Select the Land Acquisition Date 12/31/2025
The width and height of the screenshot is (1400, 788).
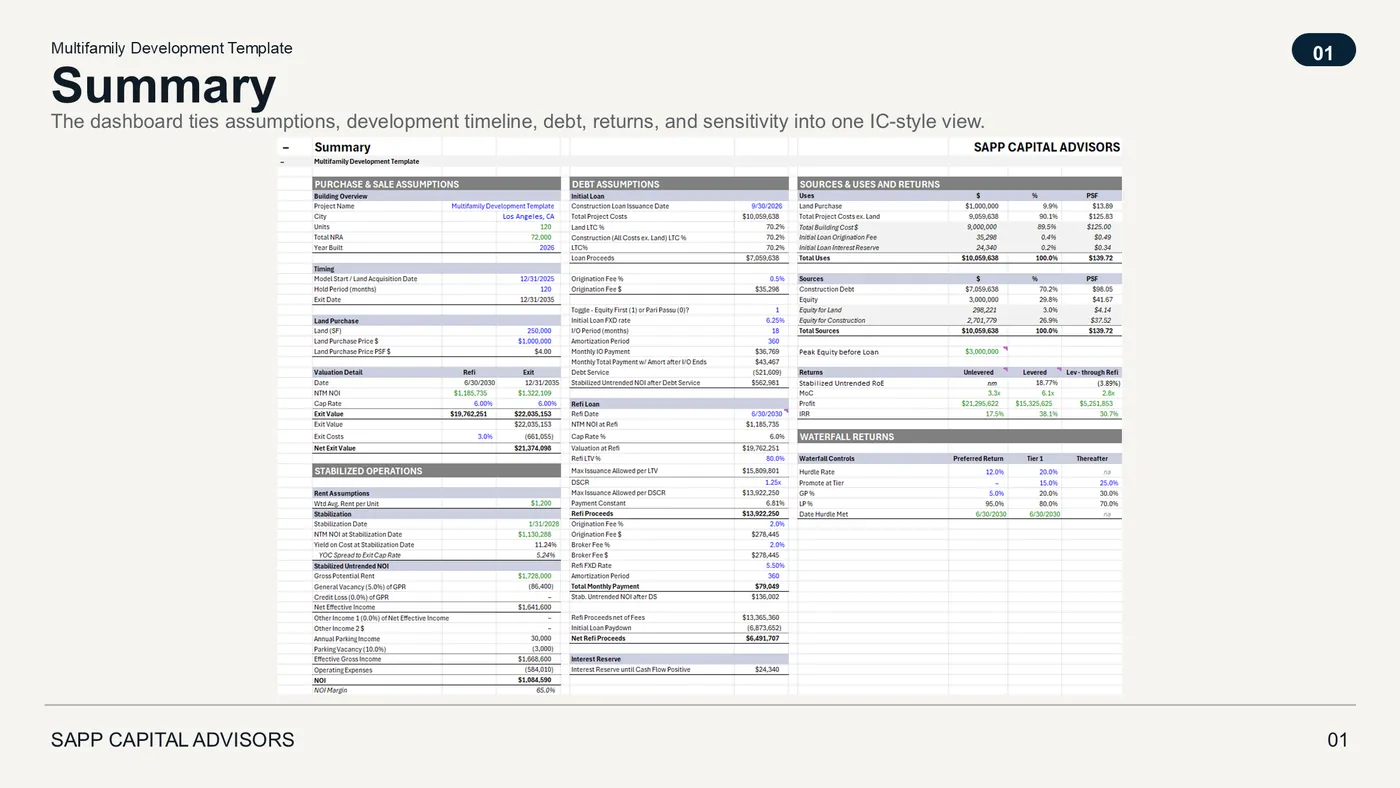[536, 279]
